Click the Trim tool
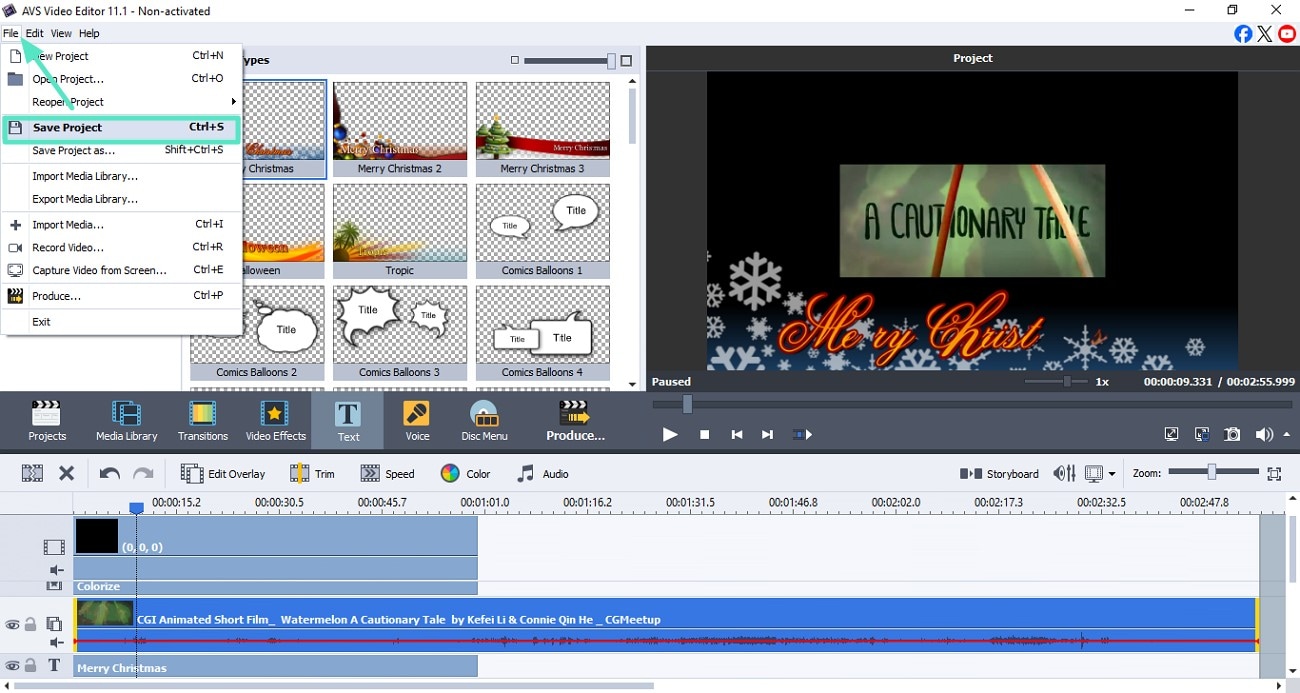 [311, 474]
